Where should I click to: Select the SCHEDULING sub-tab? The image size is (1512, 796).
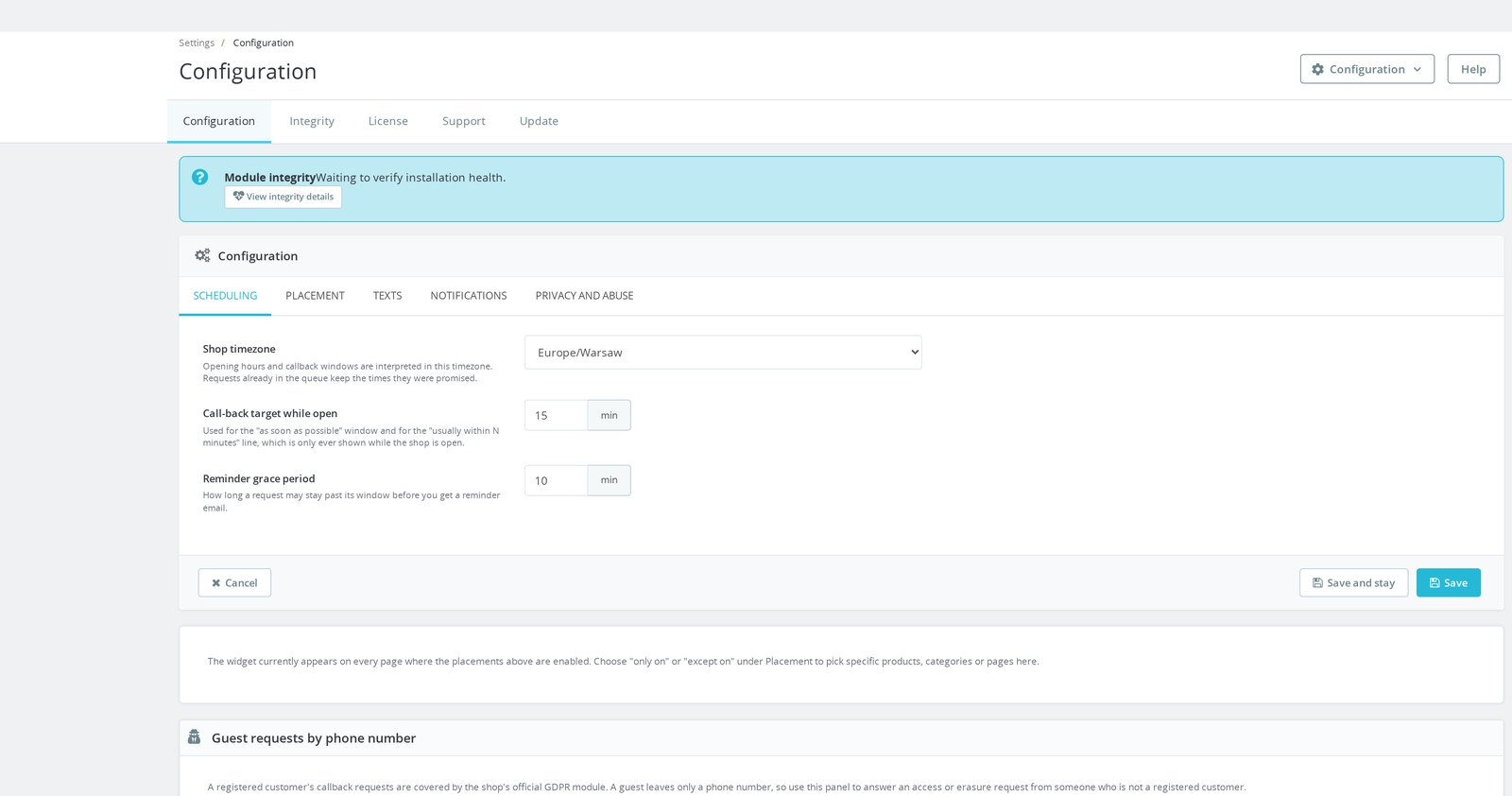(x=225, y=296)
